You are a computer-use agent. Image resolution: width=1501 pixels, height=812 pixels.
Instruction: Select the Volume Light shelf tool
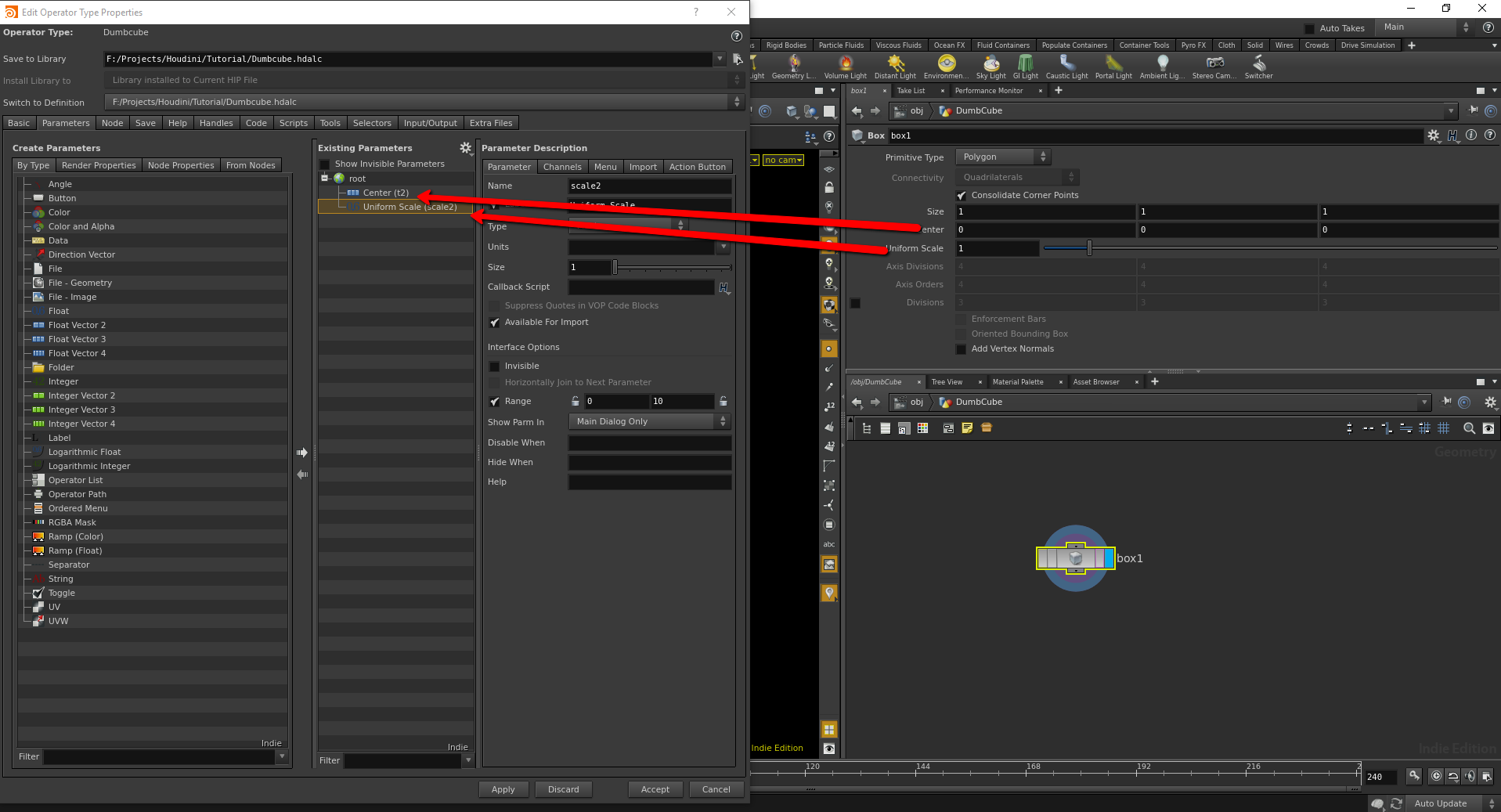tap(845, 67)
